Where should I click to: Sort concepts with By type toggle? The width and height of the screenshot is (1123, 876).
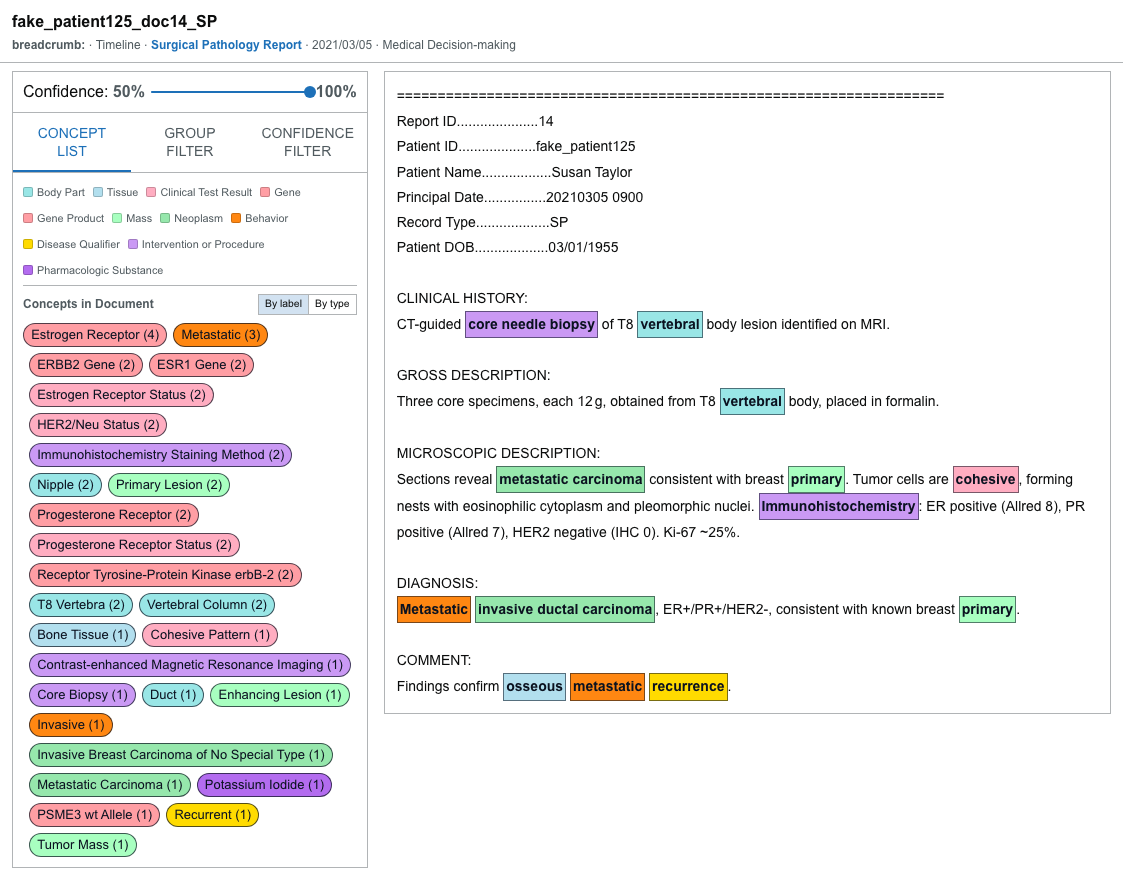point(332,304)
